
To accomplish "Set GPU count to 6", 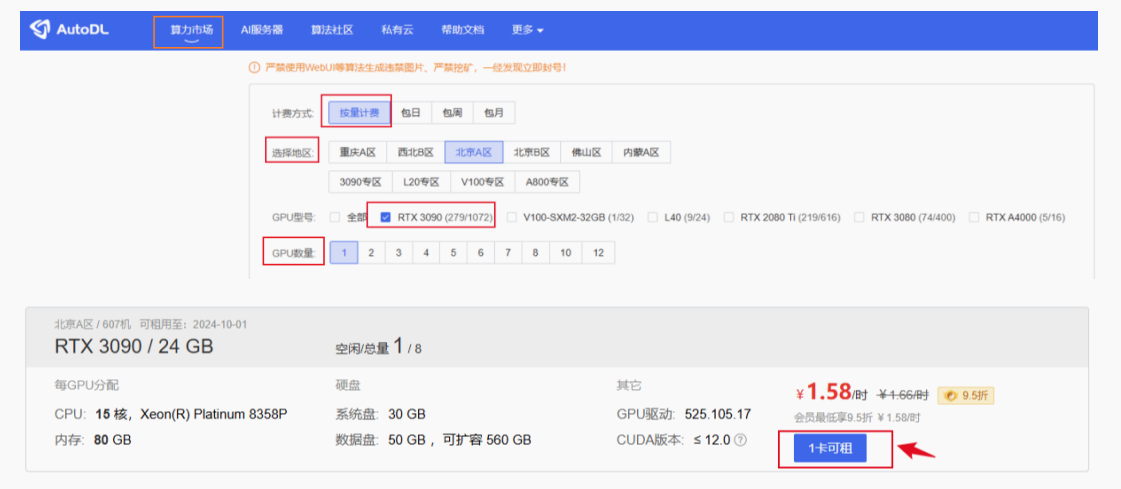I will tap(480, 252).
